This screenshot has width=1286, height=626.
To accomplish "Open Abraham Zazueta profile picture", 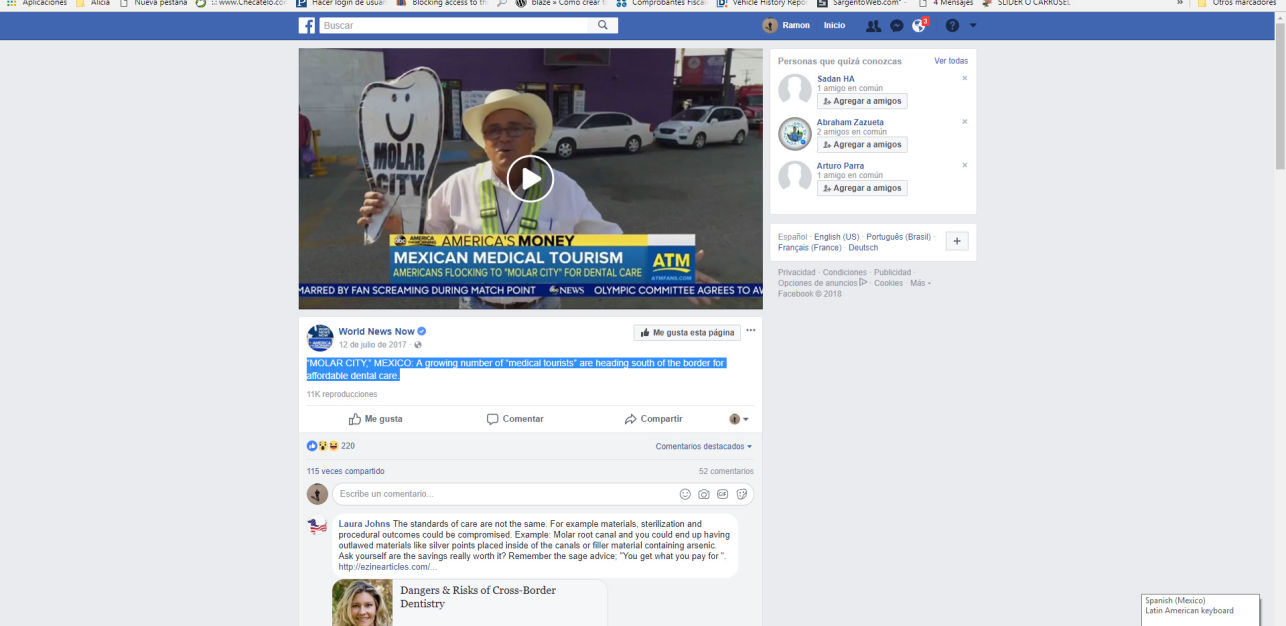I will [795, 133].
